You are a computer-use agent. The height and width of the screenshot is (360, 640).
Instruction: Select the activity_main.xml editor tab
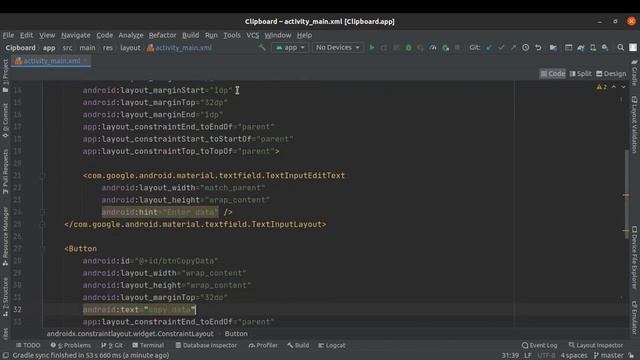pyautogui.click(x=51, y=61)
